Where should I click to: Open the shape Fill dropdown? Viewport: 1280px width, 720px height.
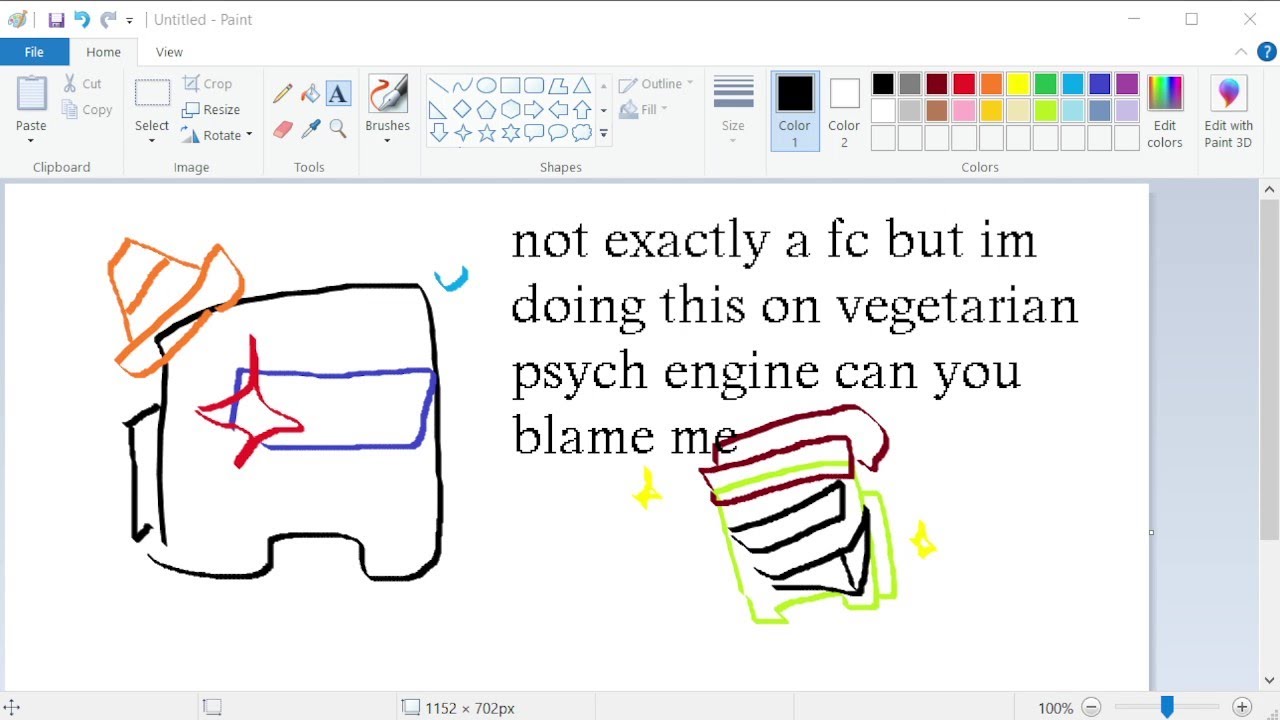pyautogui.click(x=643, y=109)
